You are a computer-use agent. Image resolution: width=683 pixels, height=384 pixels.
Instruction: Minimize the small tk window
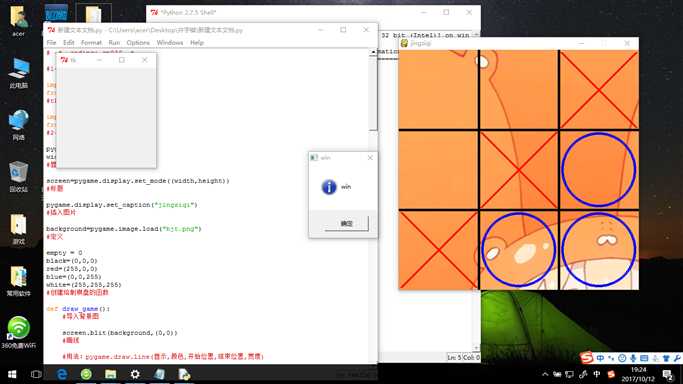(99, 60)
